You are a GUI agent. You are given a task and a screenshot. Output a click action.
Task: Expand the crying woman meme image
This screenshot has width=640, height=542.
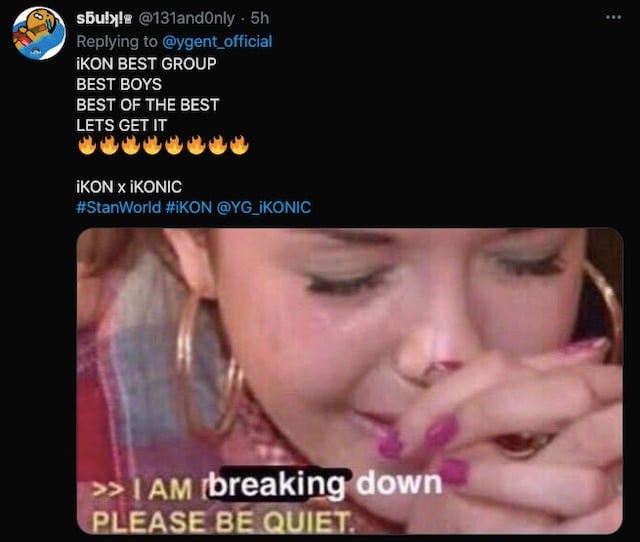(x=350, y=381)
